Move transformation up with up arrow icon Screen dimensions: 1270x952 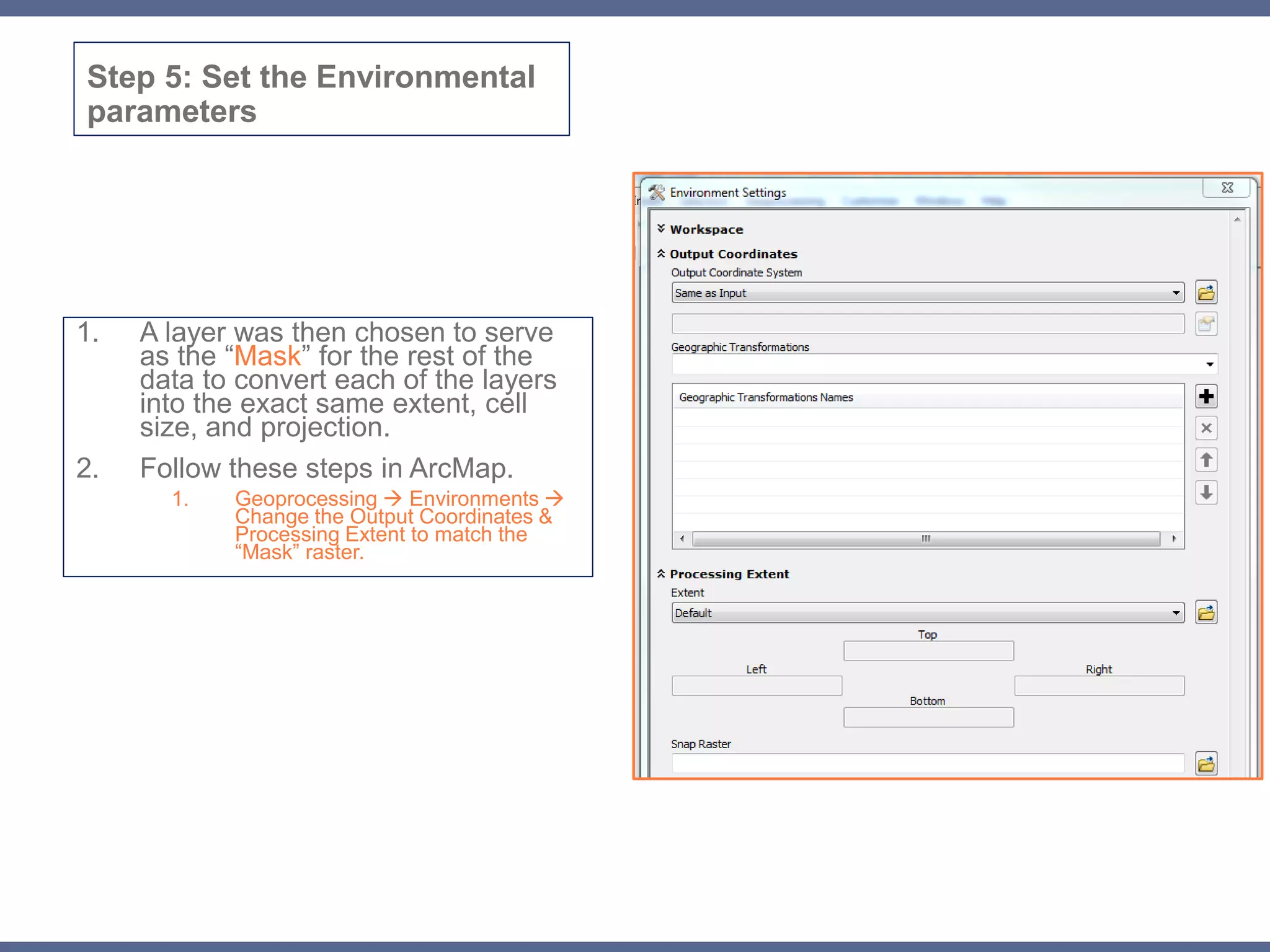coord(1206,461)
